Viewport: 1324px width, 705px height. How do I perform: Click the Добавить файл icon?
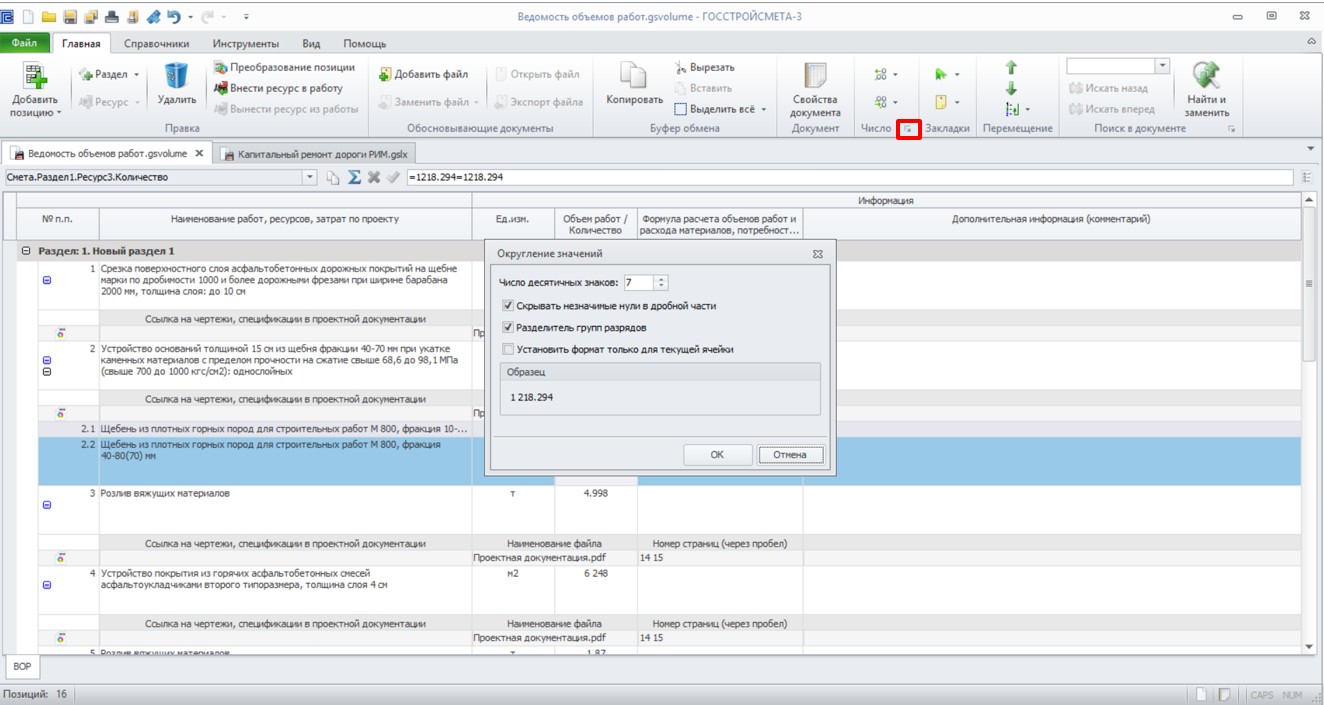click(x=385, y=74)
